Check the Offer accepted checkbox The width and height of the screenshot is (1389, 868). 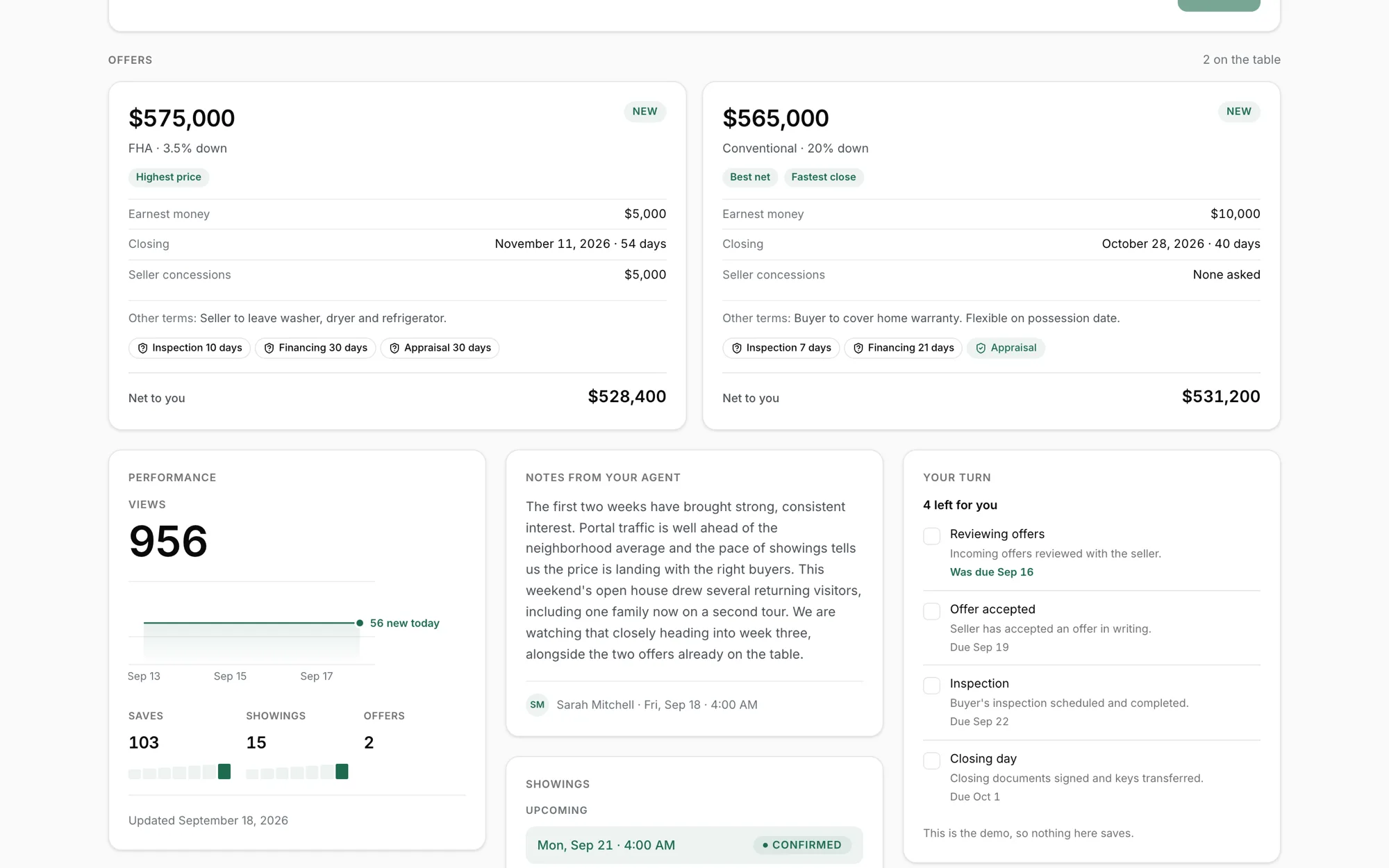931,611
